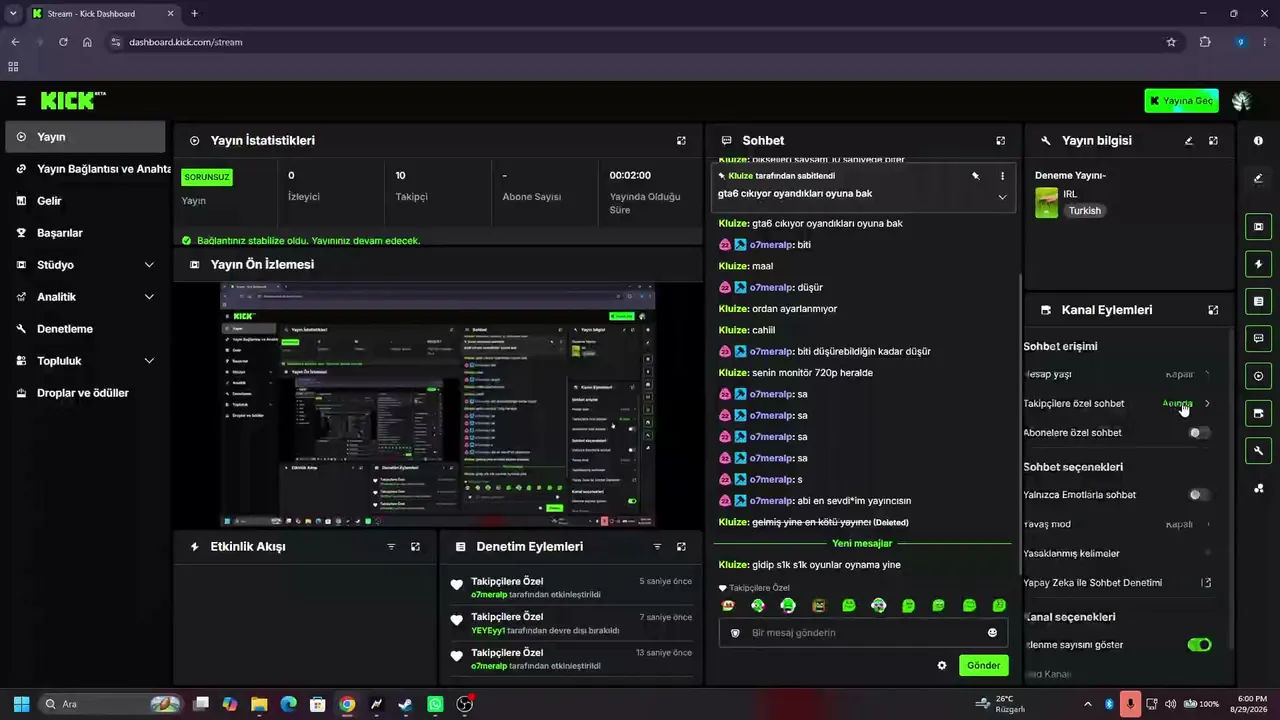Click the SORUNSUZ status badge
1280x720 pixels.
[206, 177]
